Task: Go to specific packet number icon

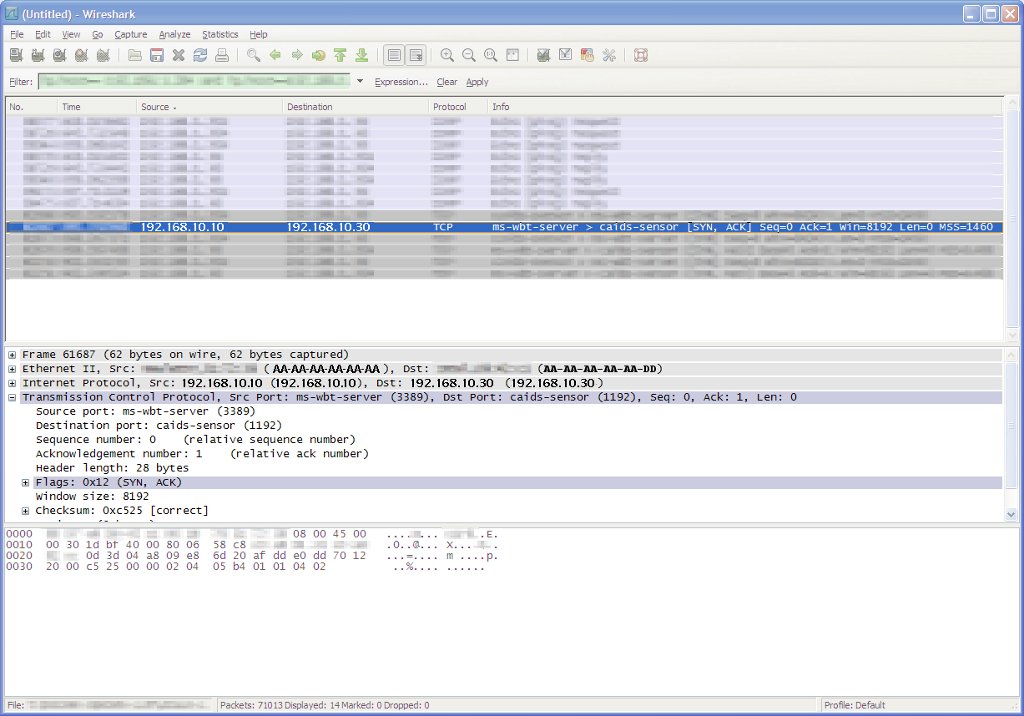Action: [x=318, y=56]
